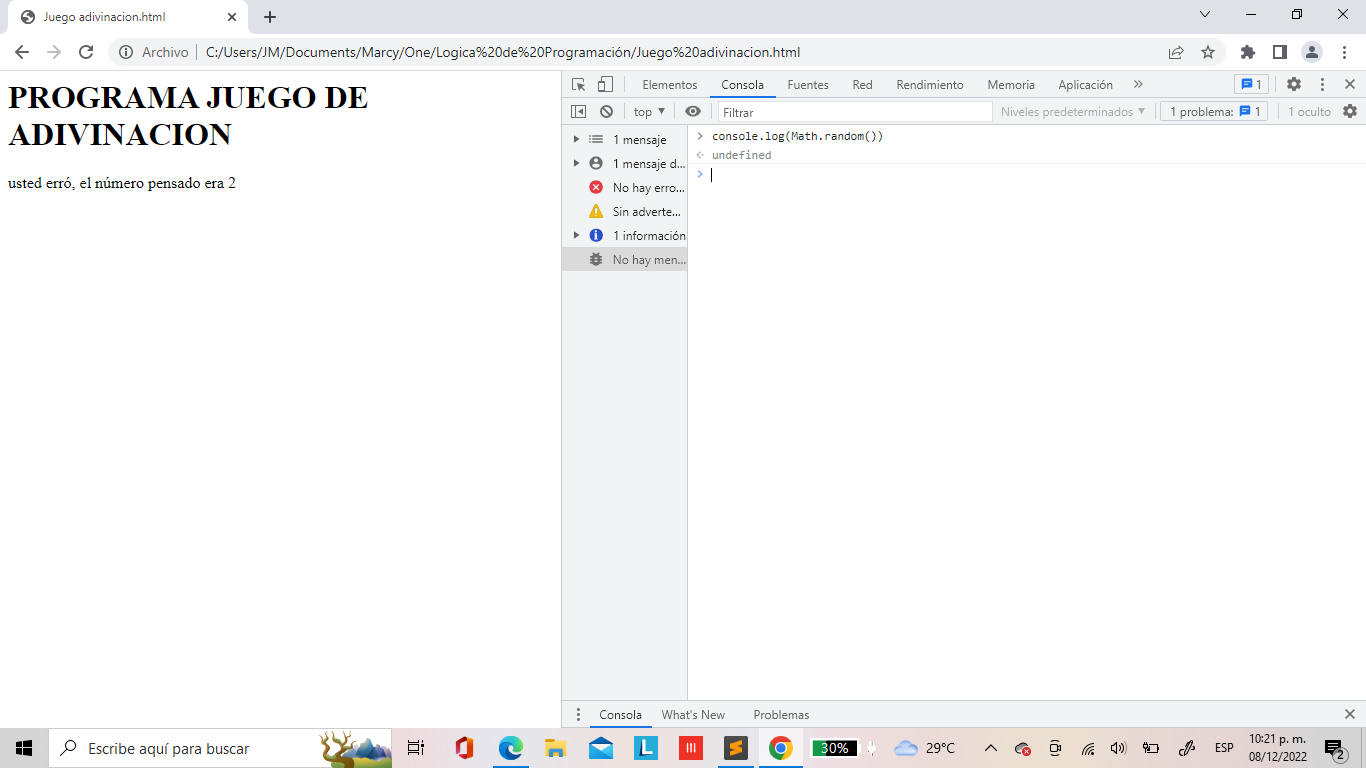The image size is (1366, 768).
Task: Toggle the console sidebar panel icon
Action: pyautogui.click(x=578, y=112)
